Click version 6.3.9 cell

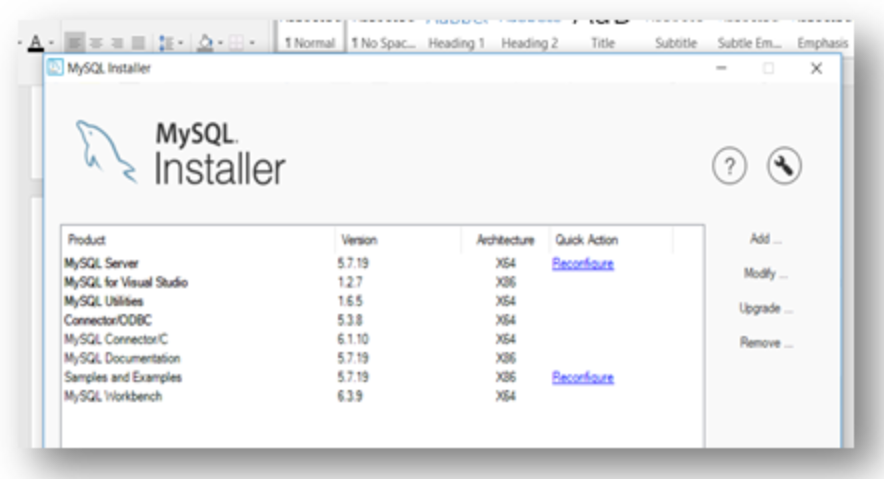click(x=350, y=396)
